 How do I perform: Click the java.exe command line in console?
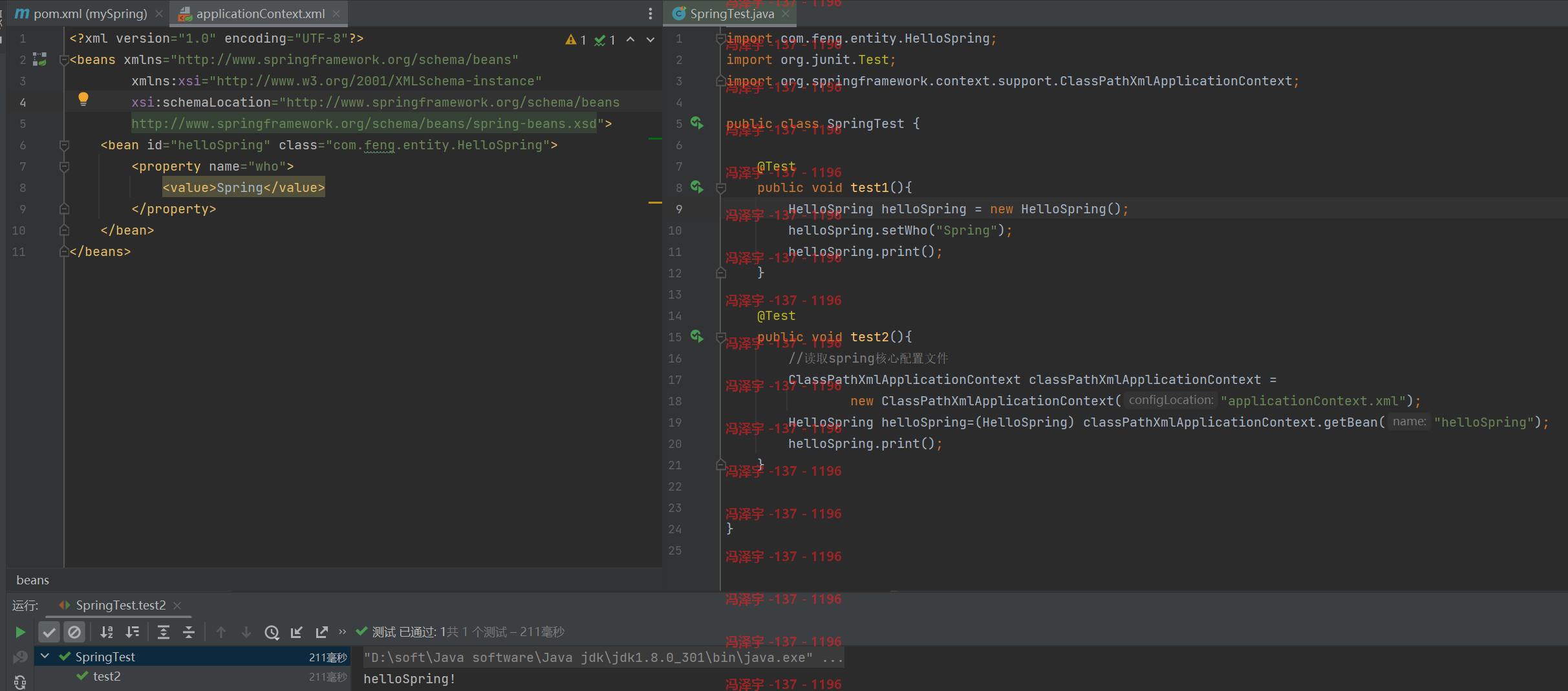603,657
